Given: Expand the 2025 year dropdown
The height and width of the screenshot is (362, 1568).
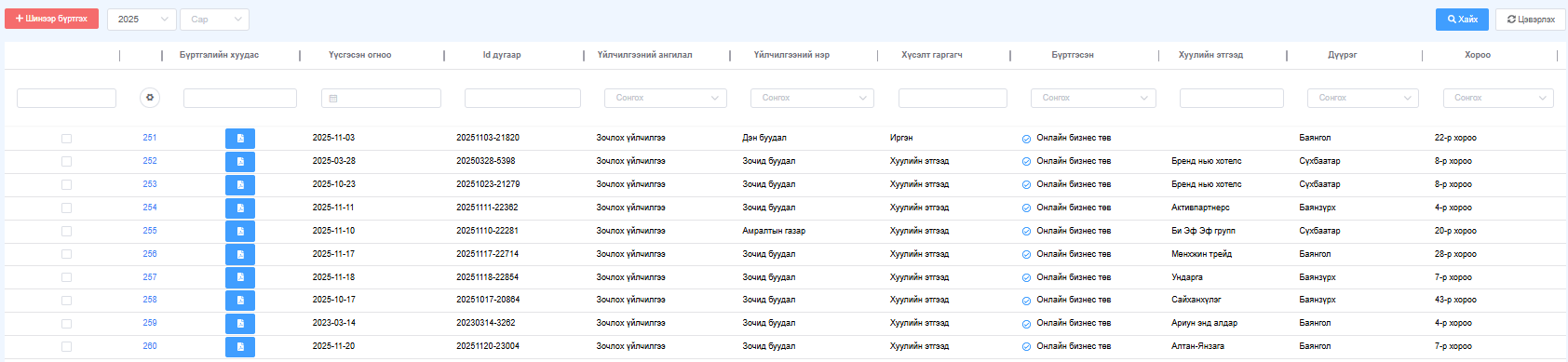Looking at the screenshot, I should click(x=142, y=19).
